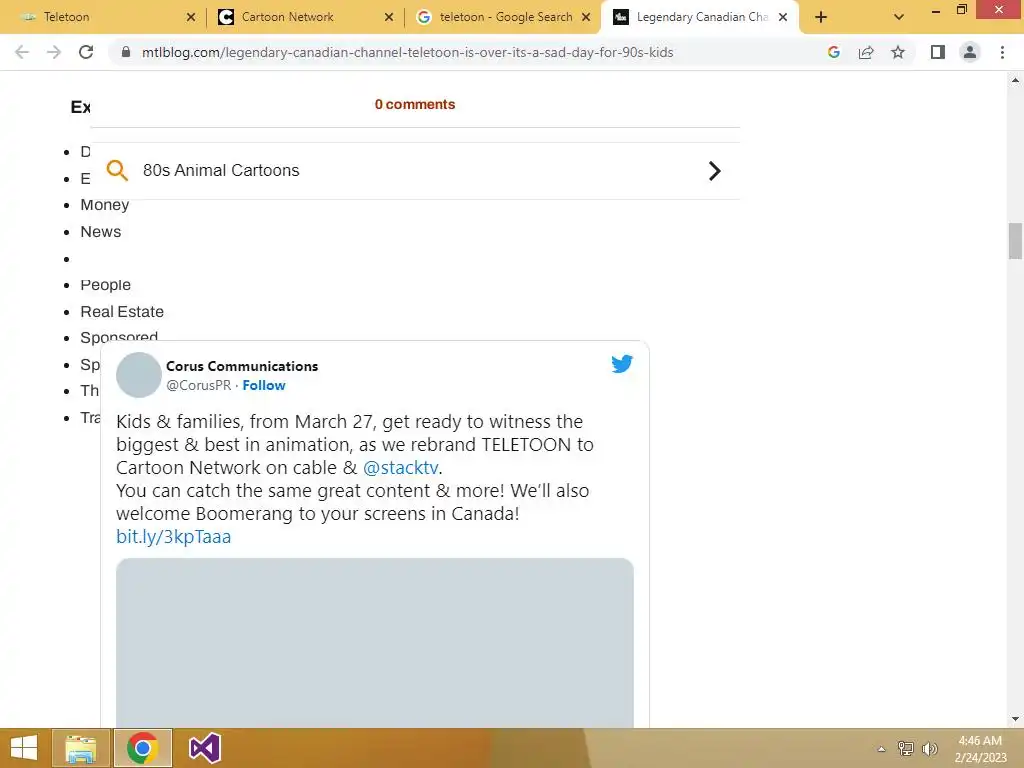Image resolution: width=1024 pixels, height=768 pixels.
Task: Open Corus Communications Twitter name
Action: pos(242,366)
